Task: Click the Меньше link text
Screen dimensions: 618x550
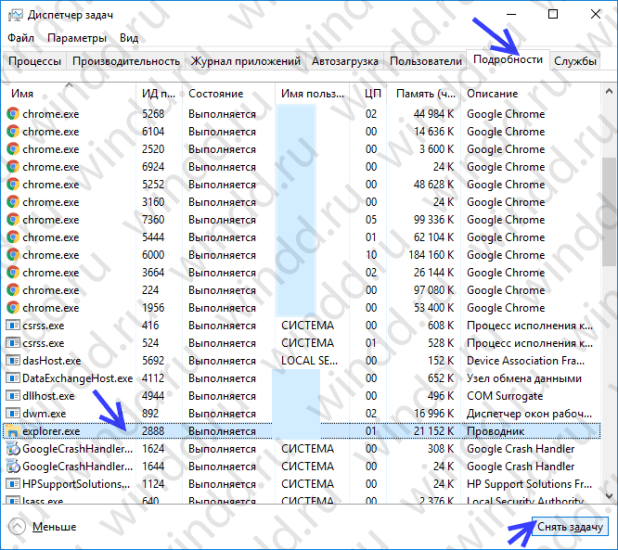Action: tap(54, 527)
